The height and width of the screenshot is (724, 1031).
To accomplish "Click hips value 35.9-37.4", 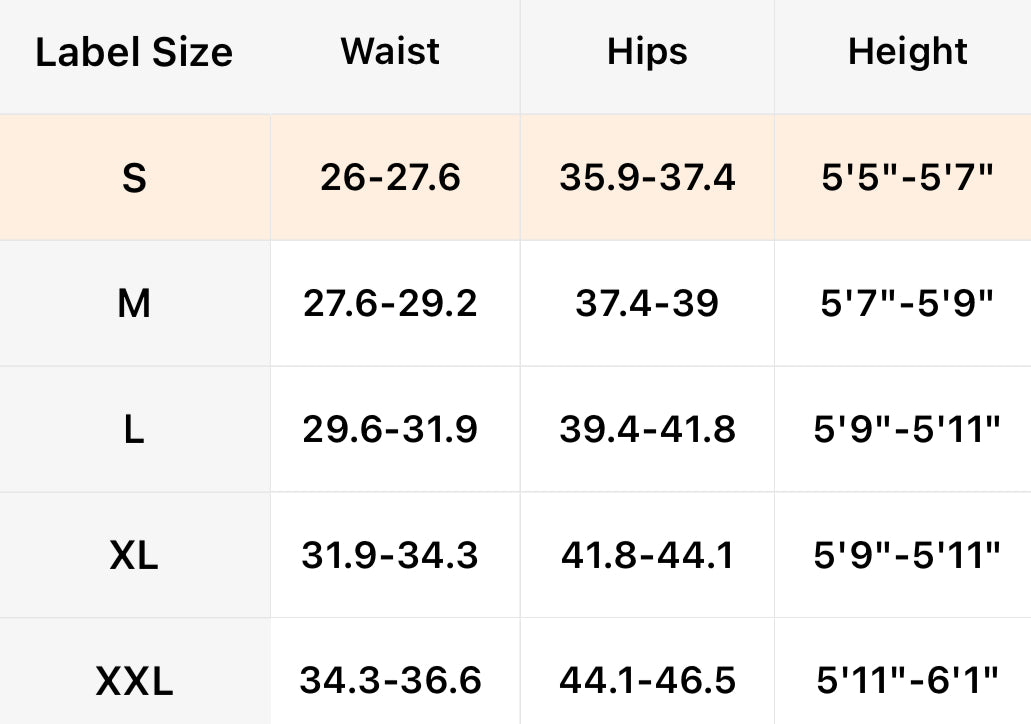I will pos(647,178).
